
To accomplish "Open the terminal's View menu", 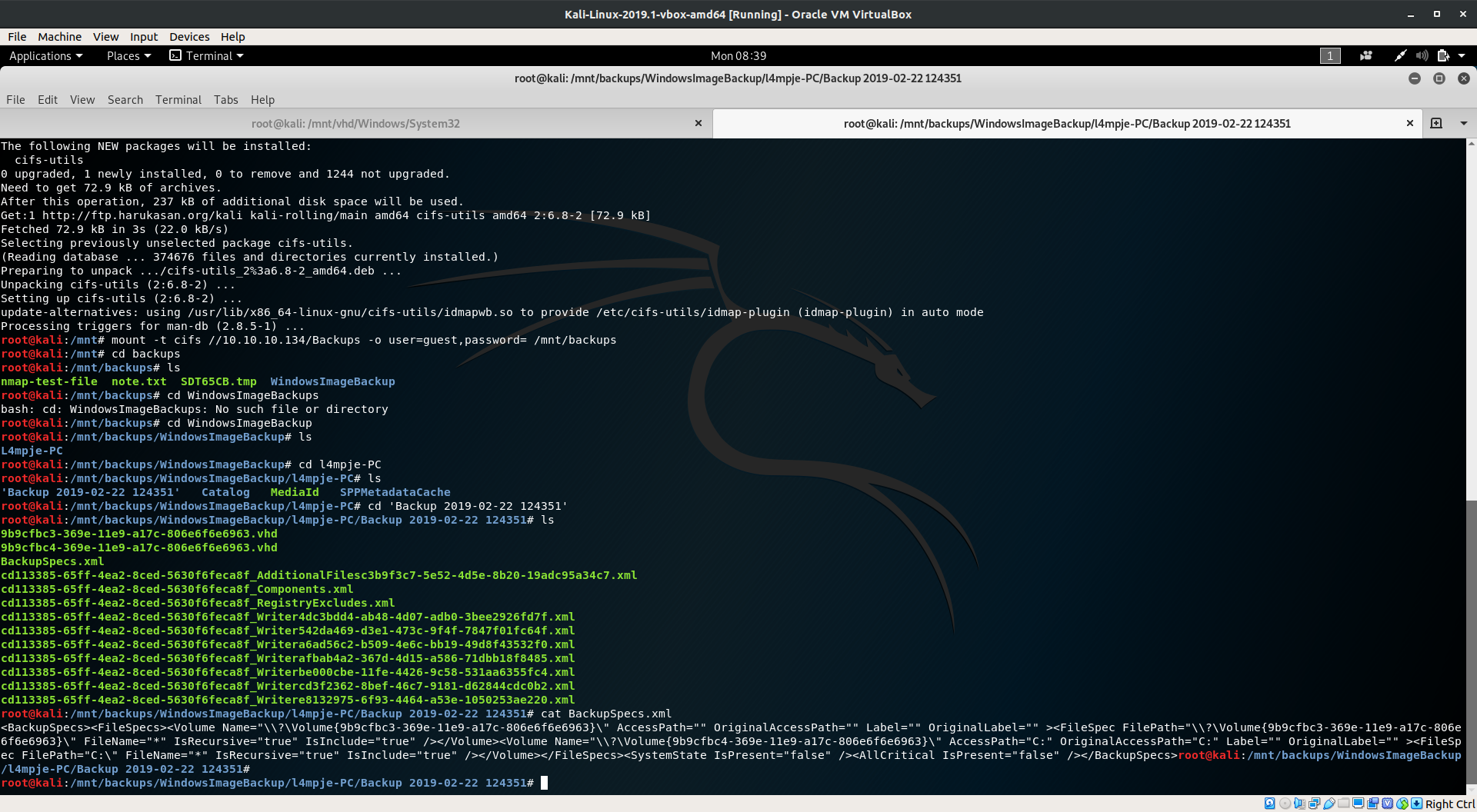I will 82,99.
